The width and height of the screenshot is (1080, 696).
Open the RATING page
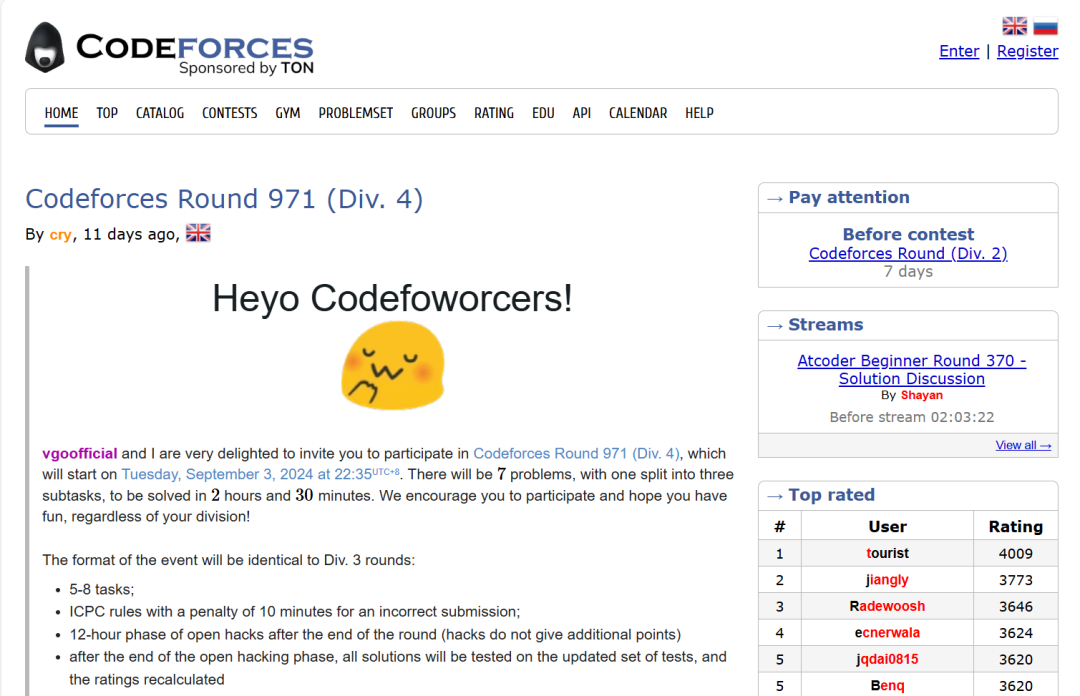[494, 113]
